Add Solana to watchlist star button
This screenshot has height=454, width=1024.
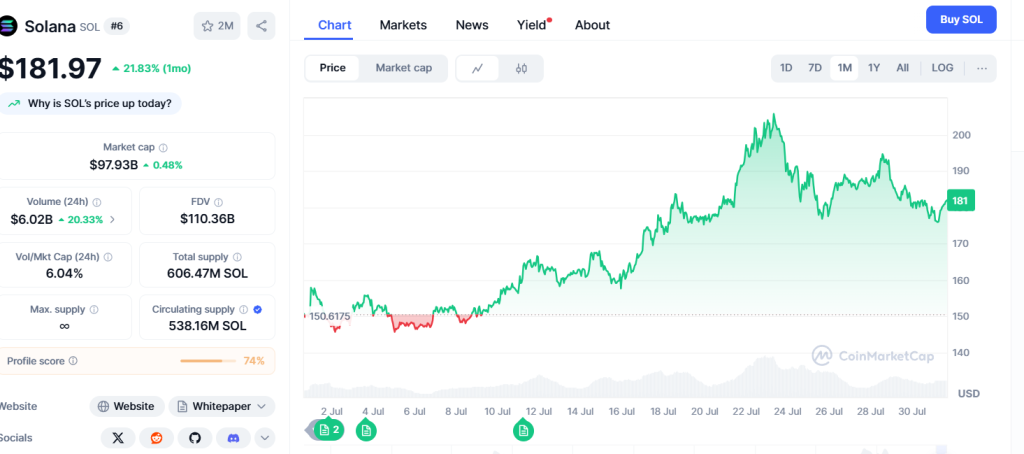tap(217, 26)
